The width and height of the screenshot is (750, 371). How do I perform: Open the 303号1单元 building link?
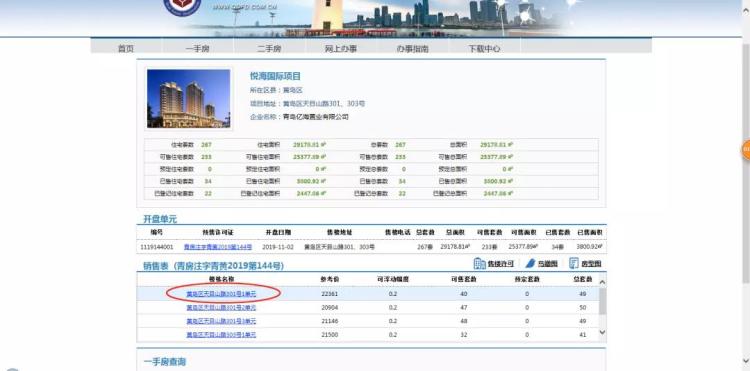tap(221, 335)
